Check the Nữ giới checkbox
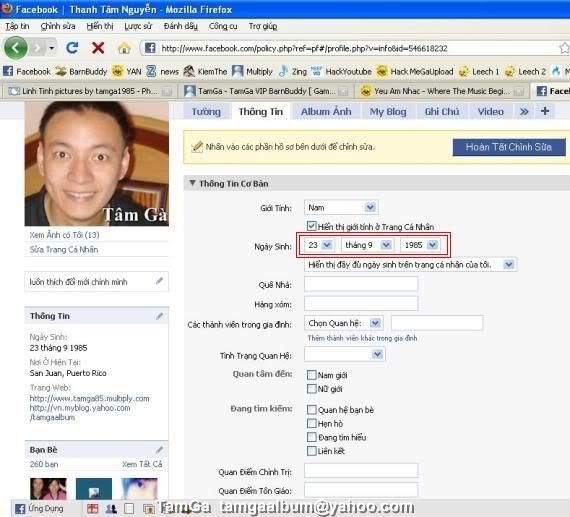 coord(312,389)
